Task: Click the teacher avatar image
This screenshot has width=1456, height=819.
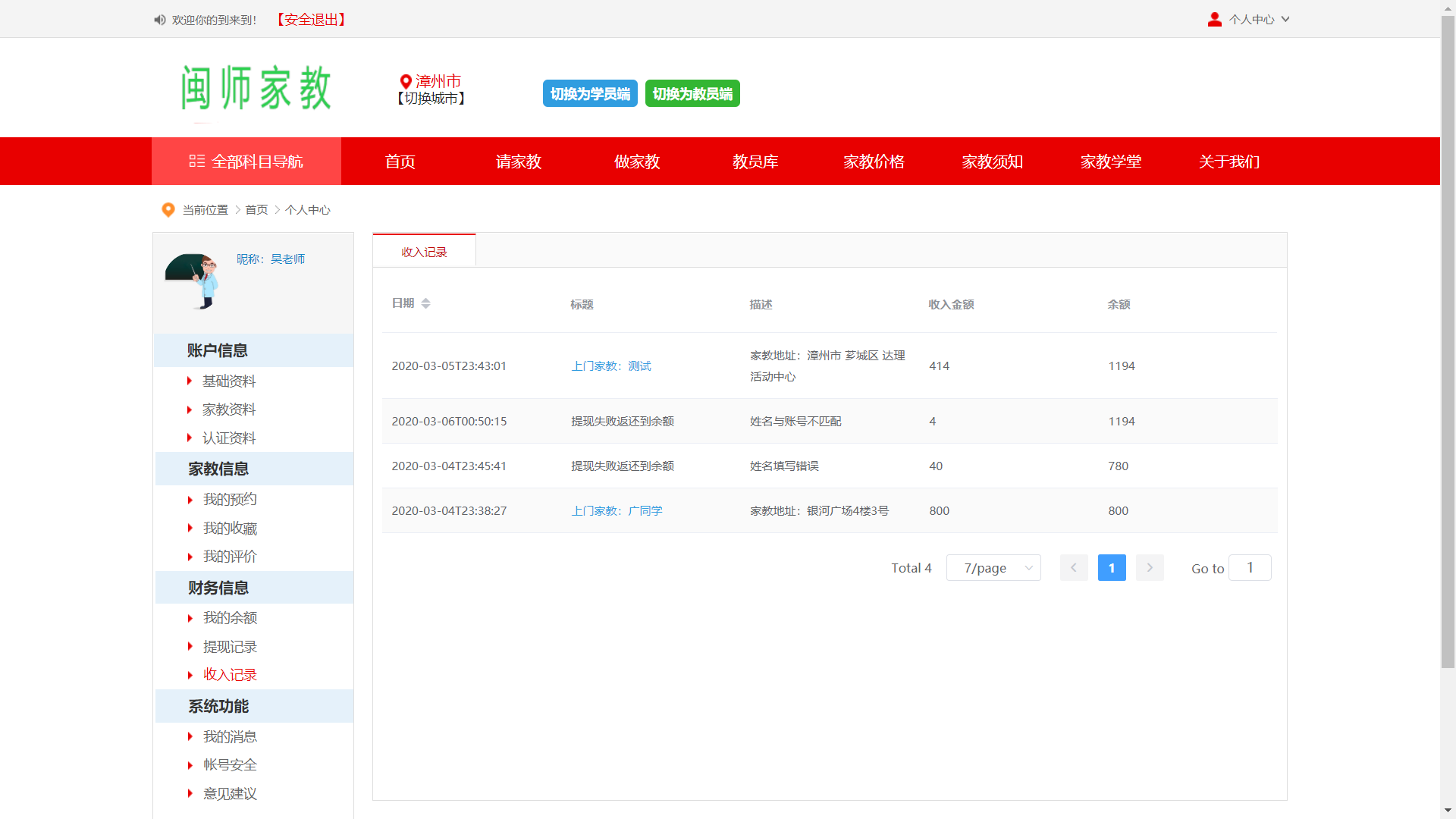Action: [193, 281]
